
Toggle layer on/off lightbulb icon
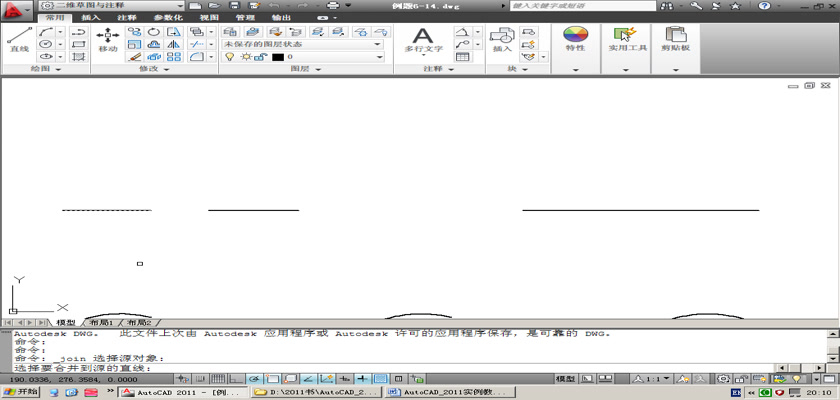(230, 57)
